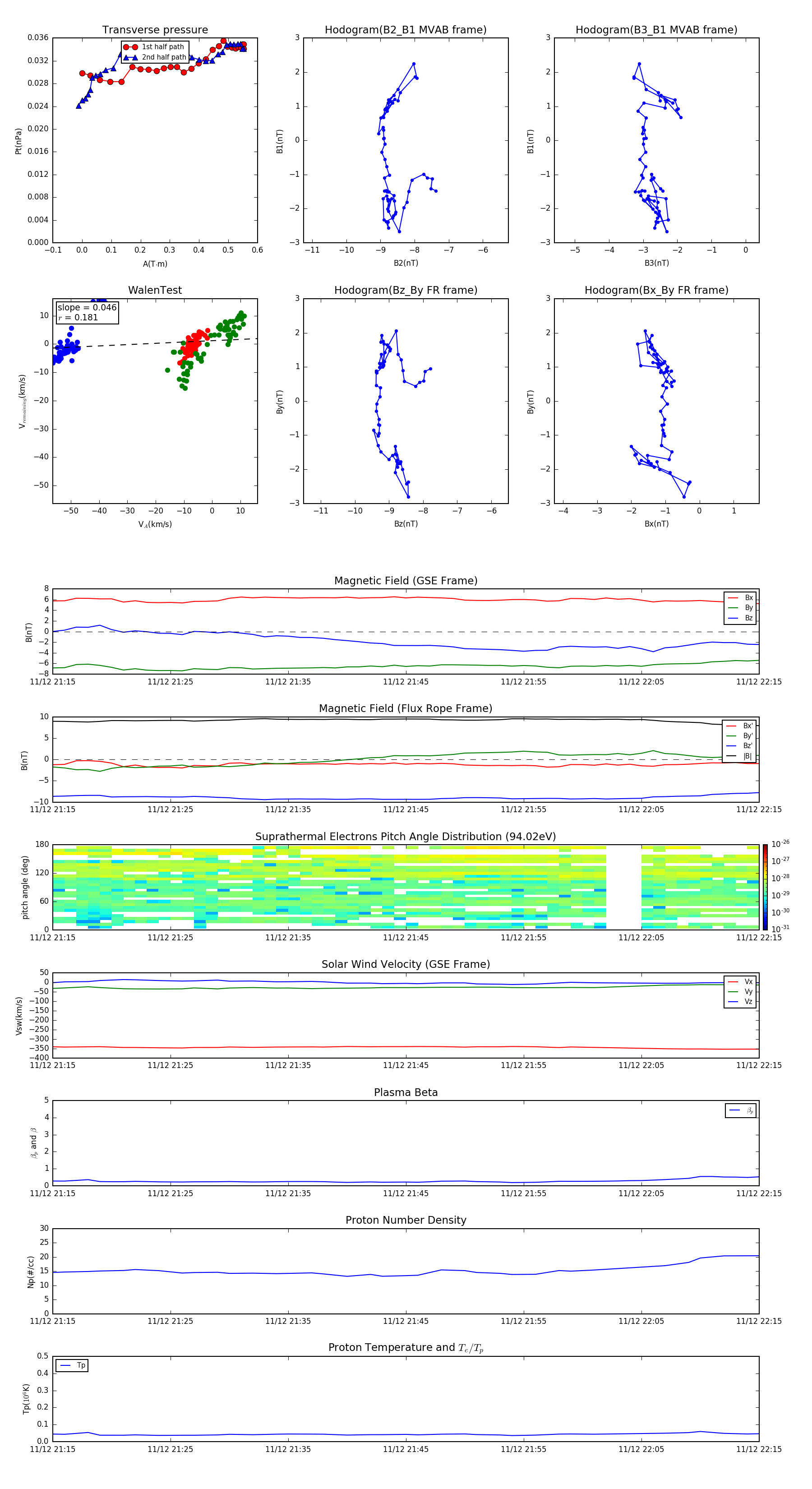Screen dimensions: 812x1489
Task: Click the "Transverse pressure" plot title
Action: (155, 30)
